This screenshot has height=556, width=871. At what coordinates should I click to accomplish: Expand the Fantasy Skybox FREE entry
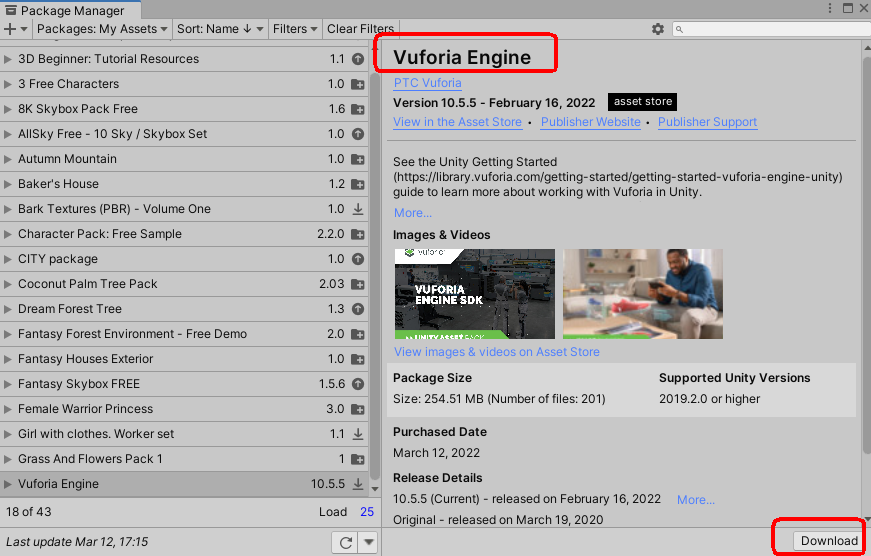(x=8, y=384)
